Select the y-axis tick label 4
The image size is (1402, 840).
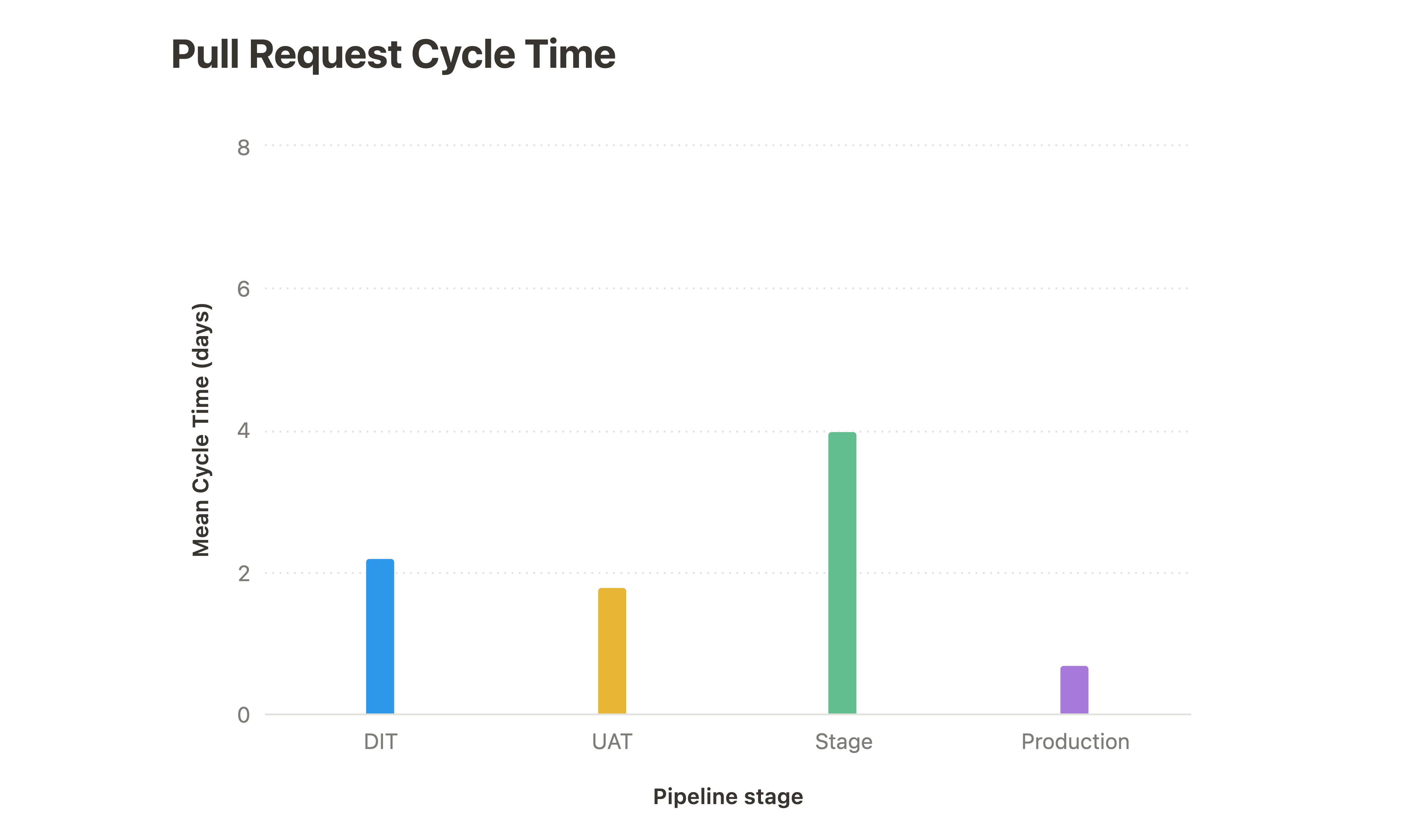pos(243,431)
